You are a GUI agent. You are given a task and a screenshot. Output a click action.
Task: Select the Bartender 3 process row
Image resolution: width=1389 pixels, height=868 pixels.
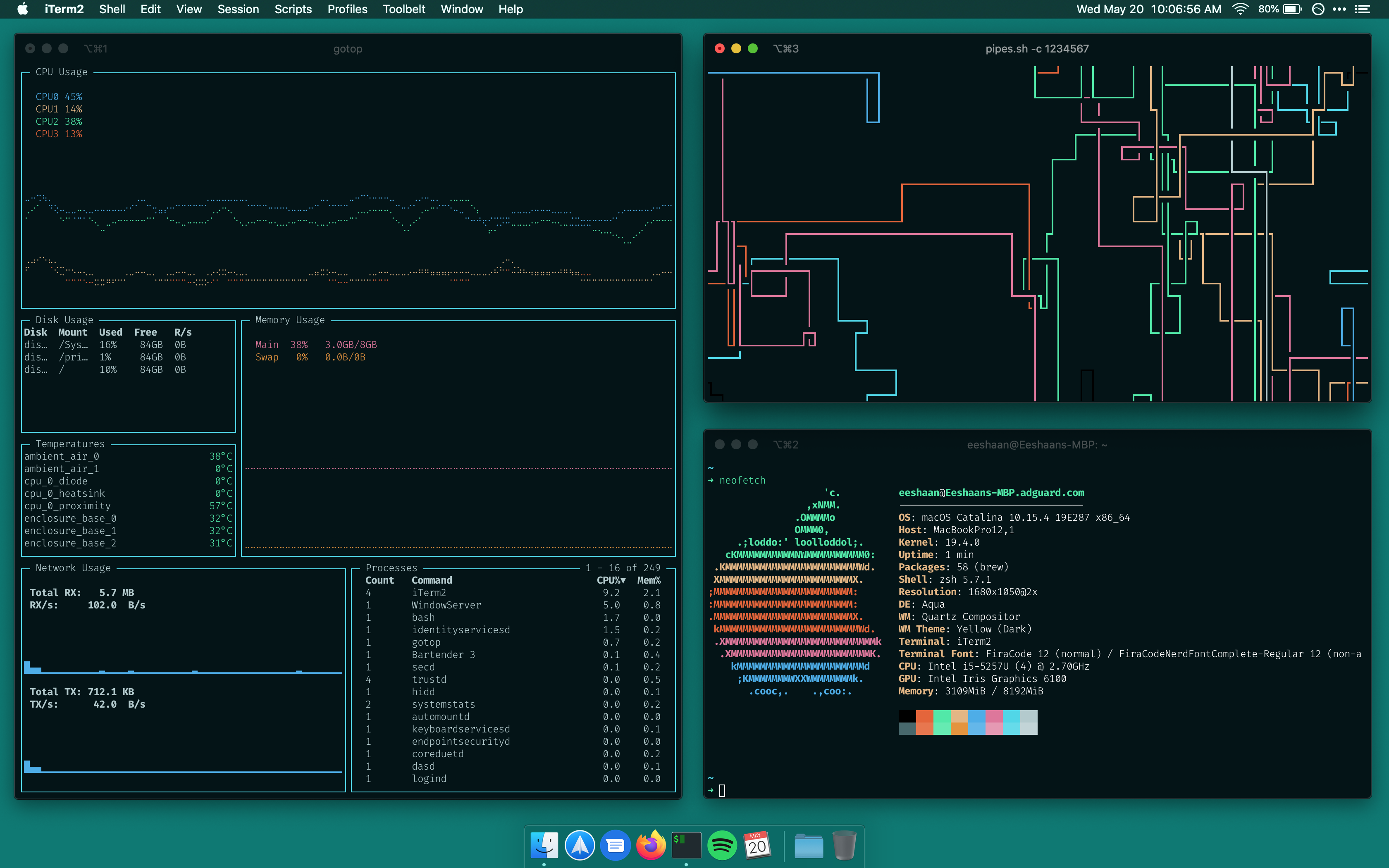513,654
